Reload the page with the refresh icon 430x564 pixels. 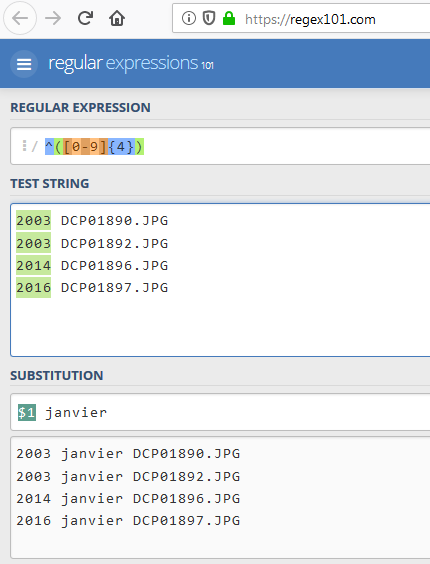tap(85, 18)
